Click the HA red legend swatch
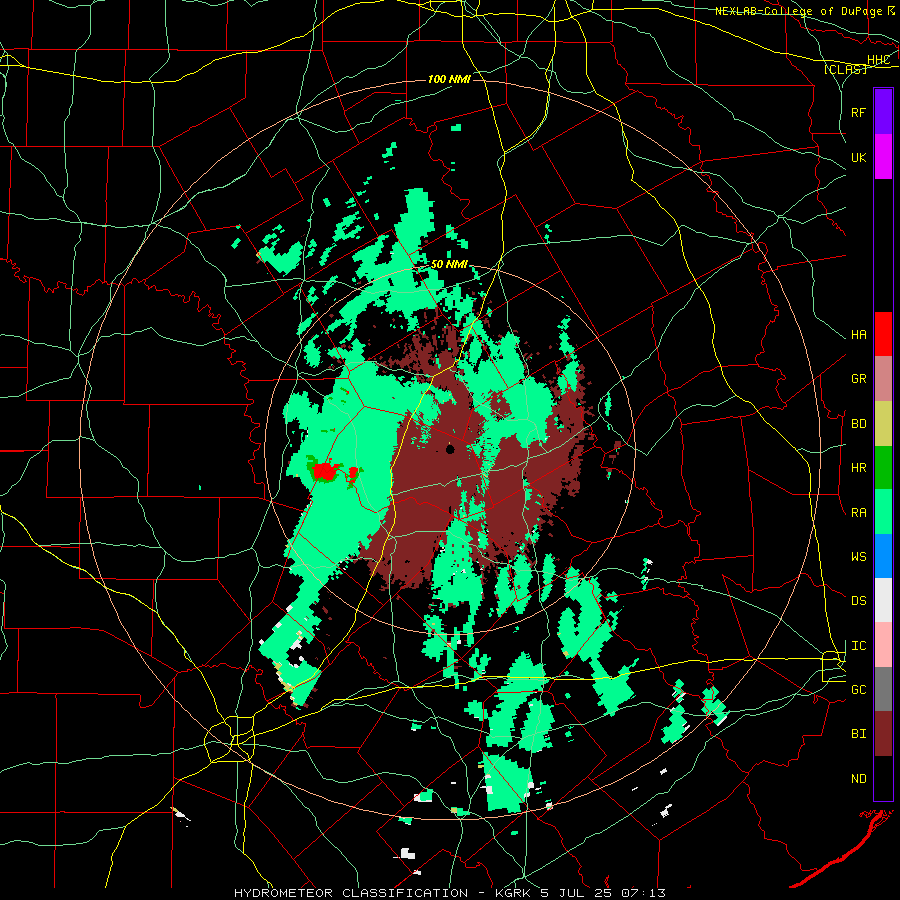The image size is (900, 900). tap(883, 334)
